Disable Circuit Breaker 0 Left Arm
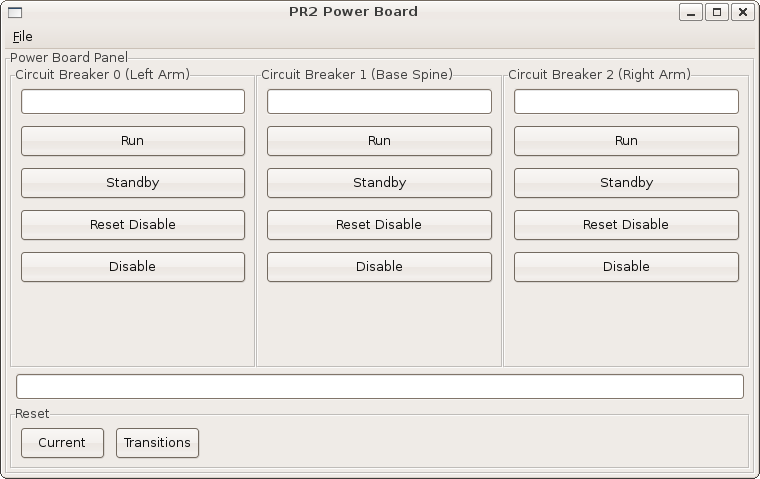Viewport: 760px width, 479px height. tap(133, 267)
